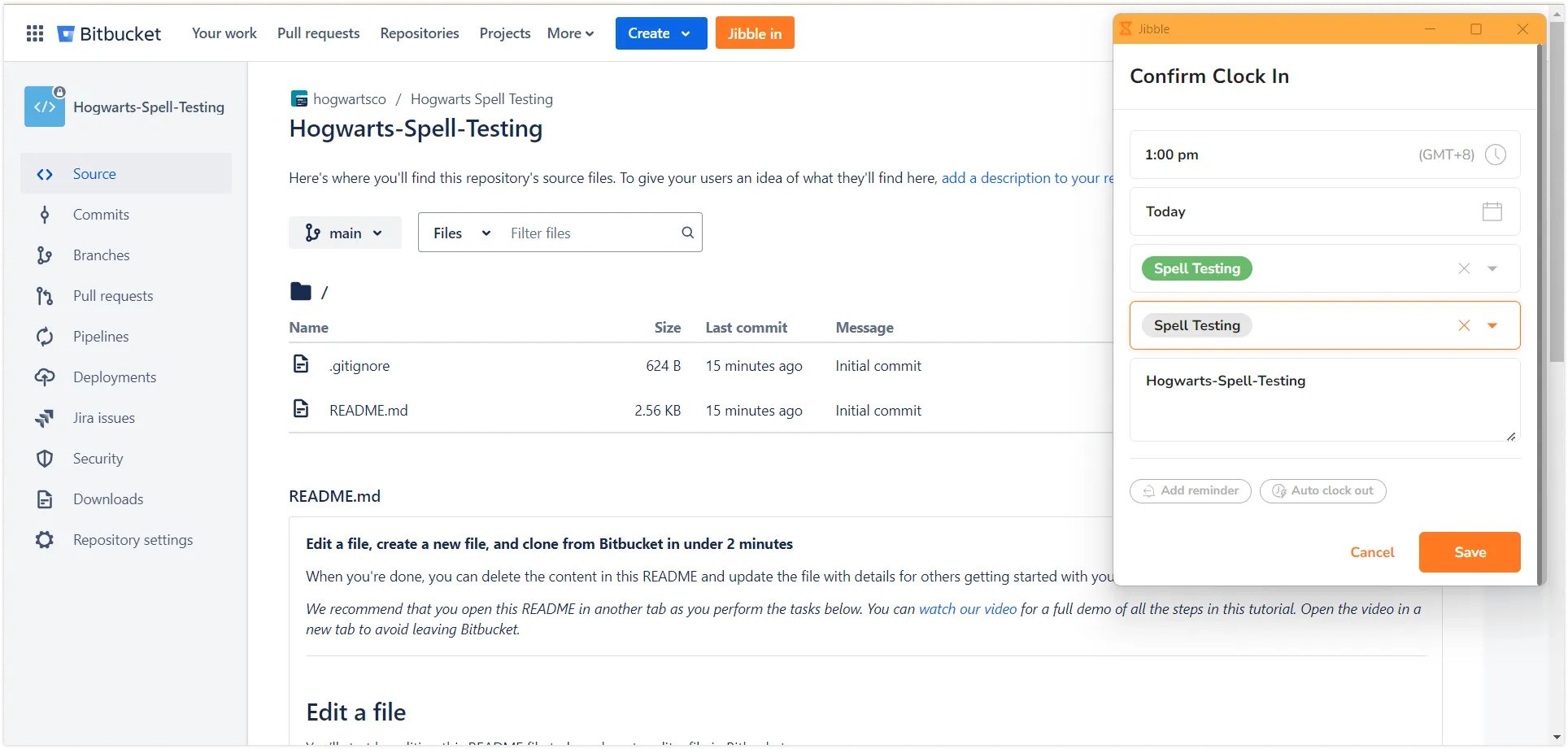Open the More menu in navigation

(570, 33)
